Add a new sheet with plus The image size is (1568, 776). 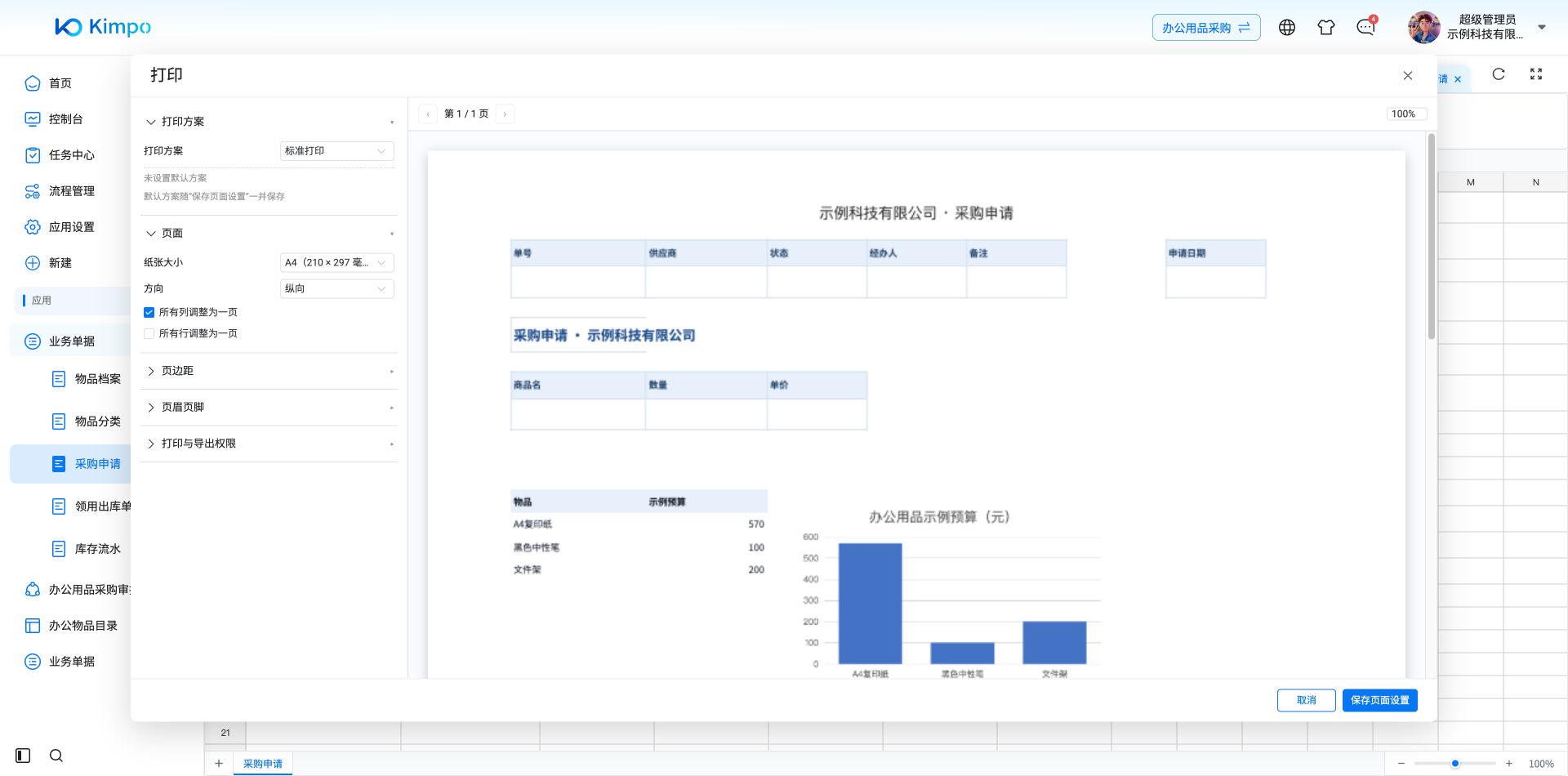coord(219,764)
